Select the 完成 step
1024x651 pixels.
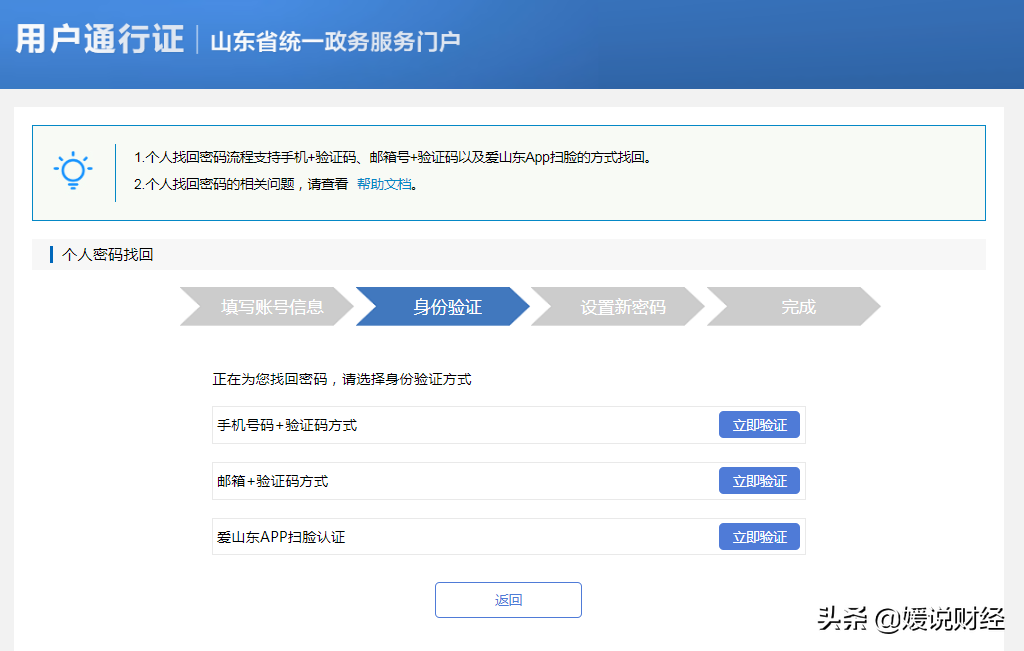[793, 306]
